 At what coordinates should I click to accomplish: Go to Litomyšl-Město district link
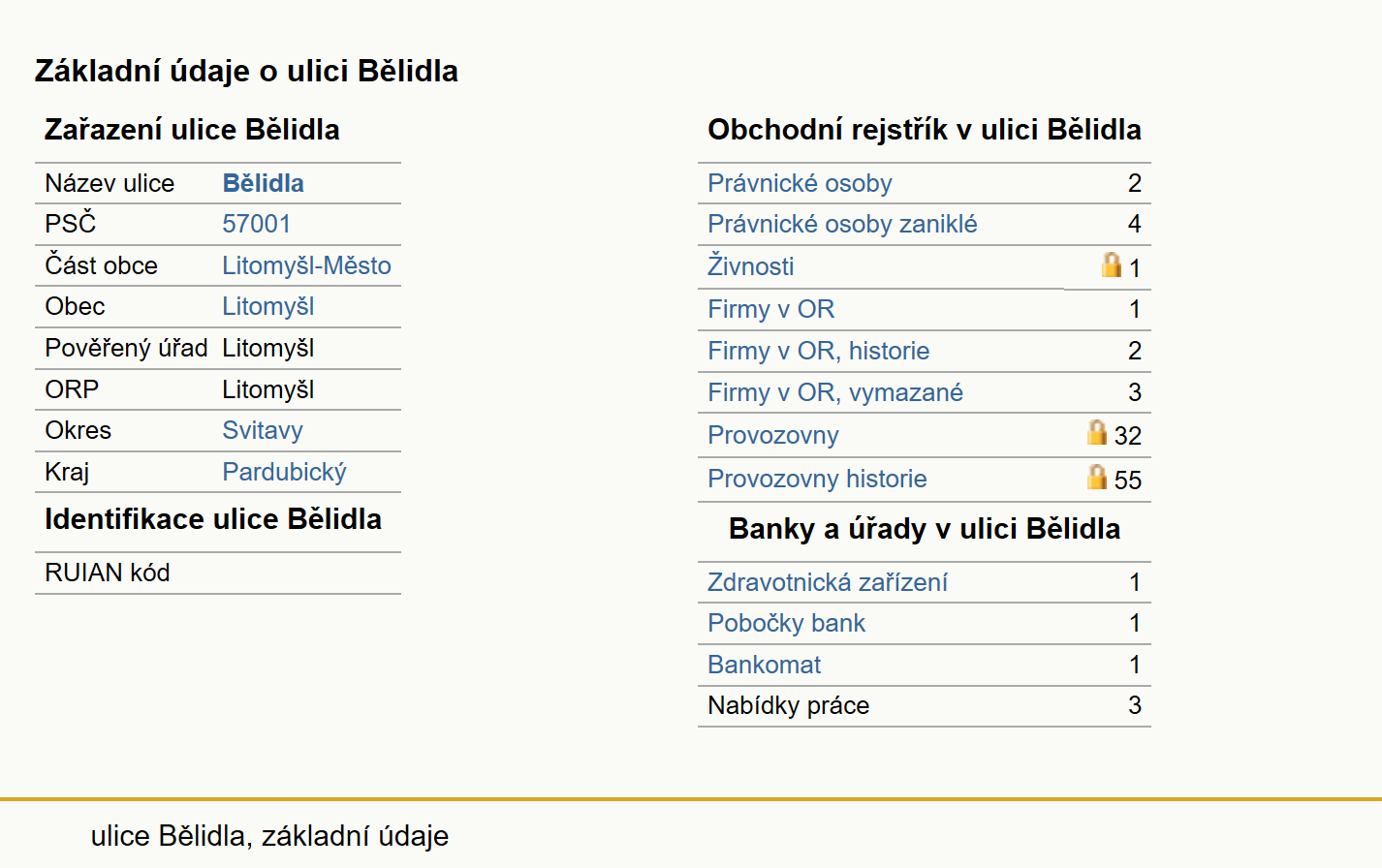click(x=306, y=265)
